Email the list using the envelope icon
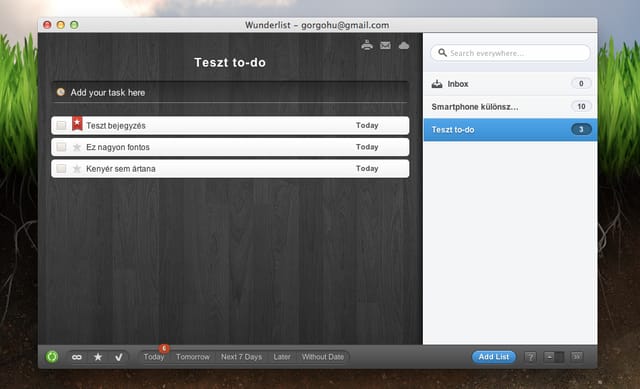The image size is (640, 389). click(385, 45)
